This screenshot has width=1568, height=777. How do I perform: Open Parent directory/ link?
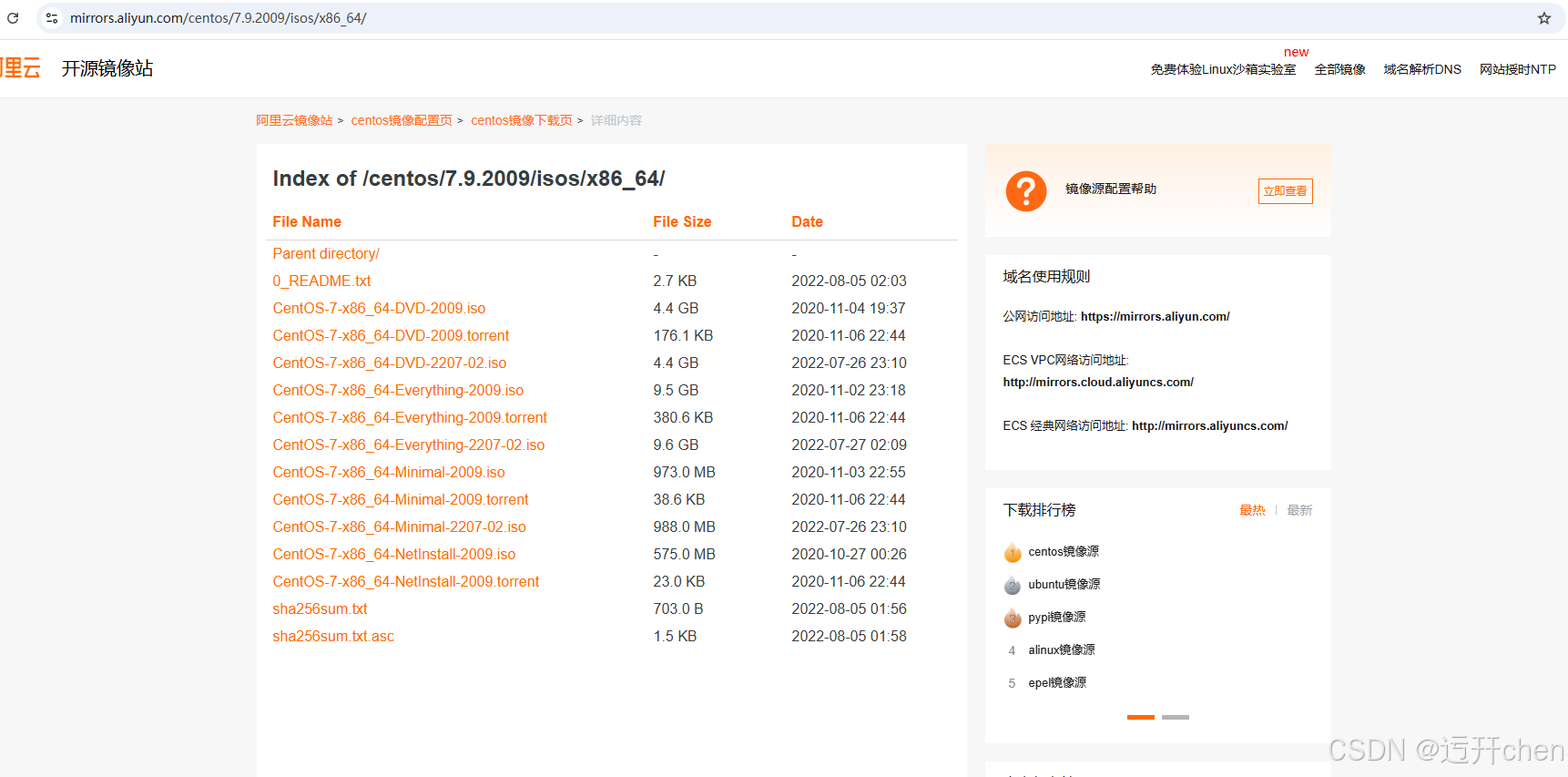[x=326, y=254]
